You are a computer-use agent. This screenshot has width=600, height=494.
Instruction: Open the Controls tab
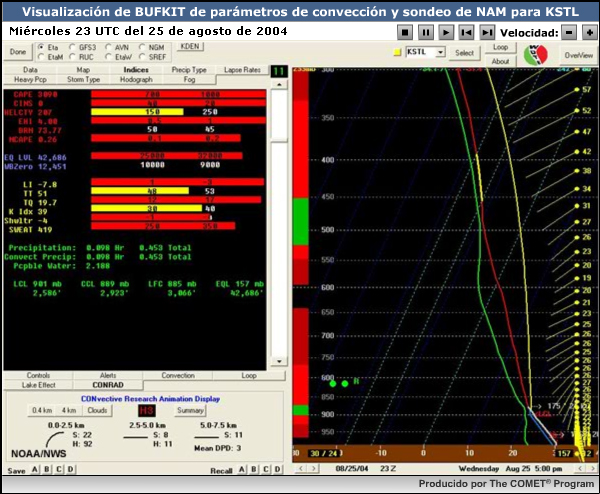(x=38, y=375)
